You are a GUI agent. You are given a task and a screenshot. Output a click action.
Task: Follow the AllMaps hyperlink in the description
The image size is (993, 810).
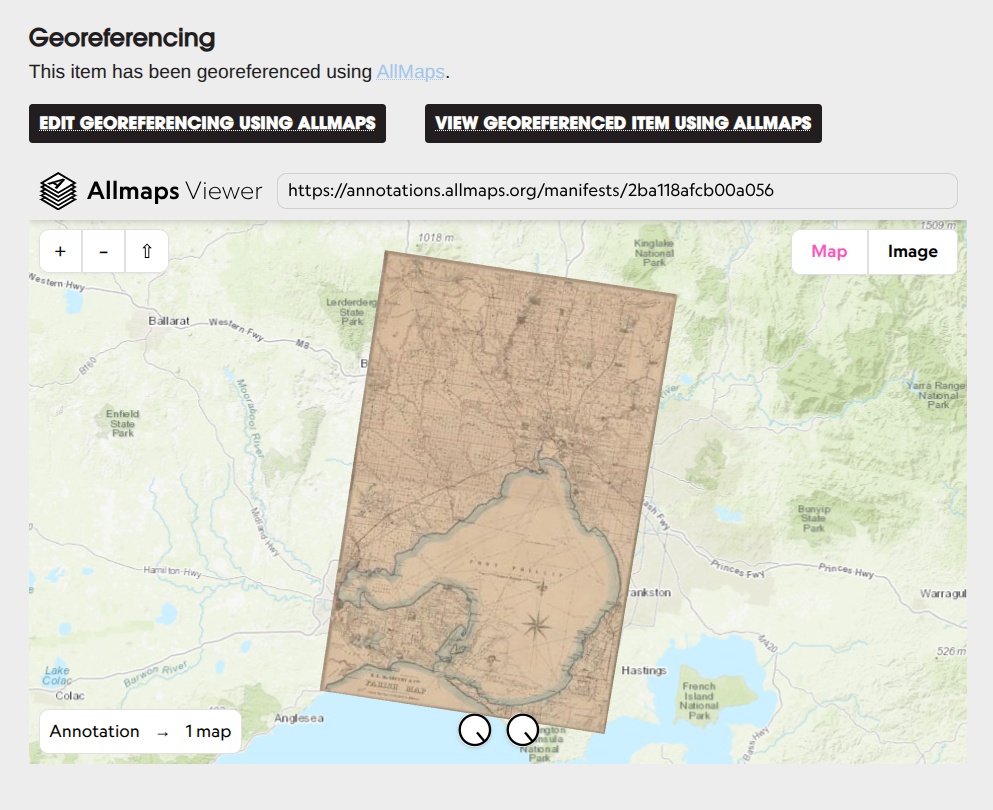(x=410, y=72)
